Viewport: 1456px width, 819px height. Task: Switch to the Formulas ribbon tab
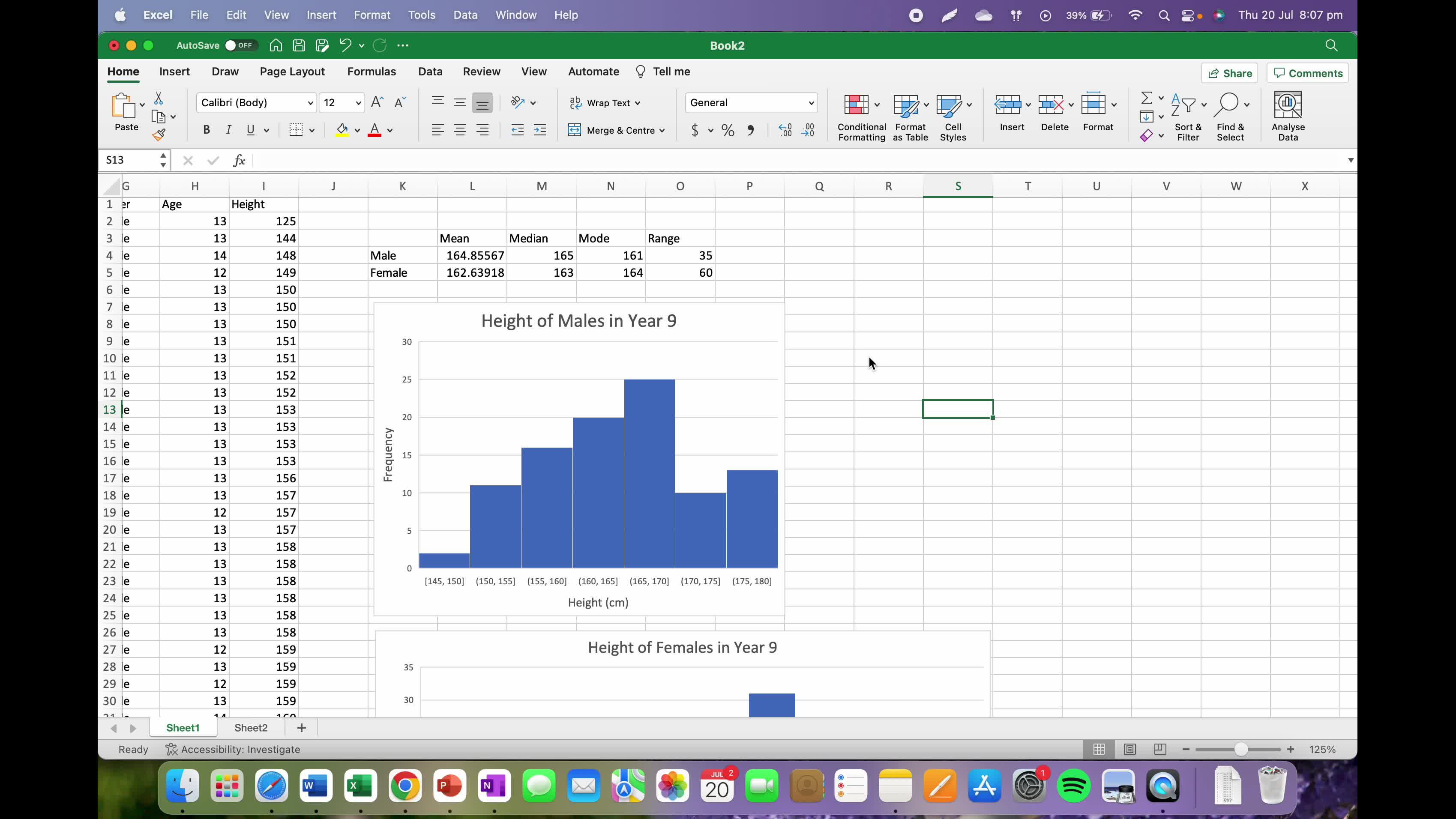[x=371, y=71]
